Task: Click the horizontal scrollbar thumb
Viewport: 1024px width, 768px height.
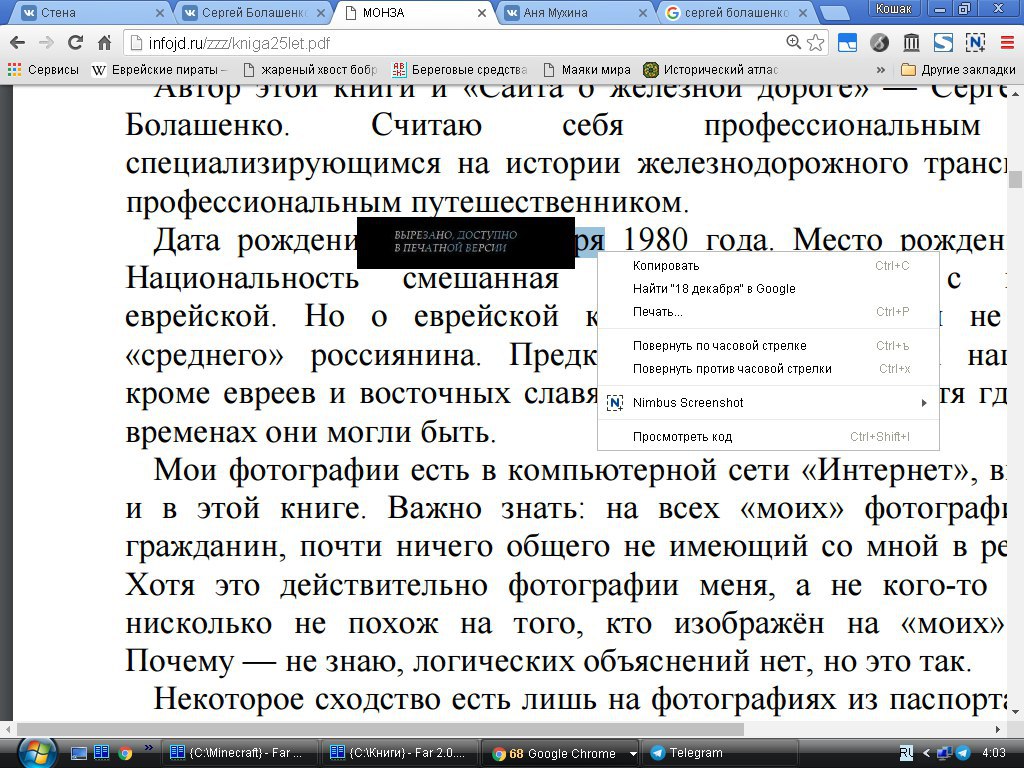Action: tap(380, 729)
